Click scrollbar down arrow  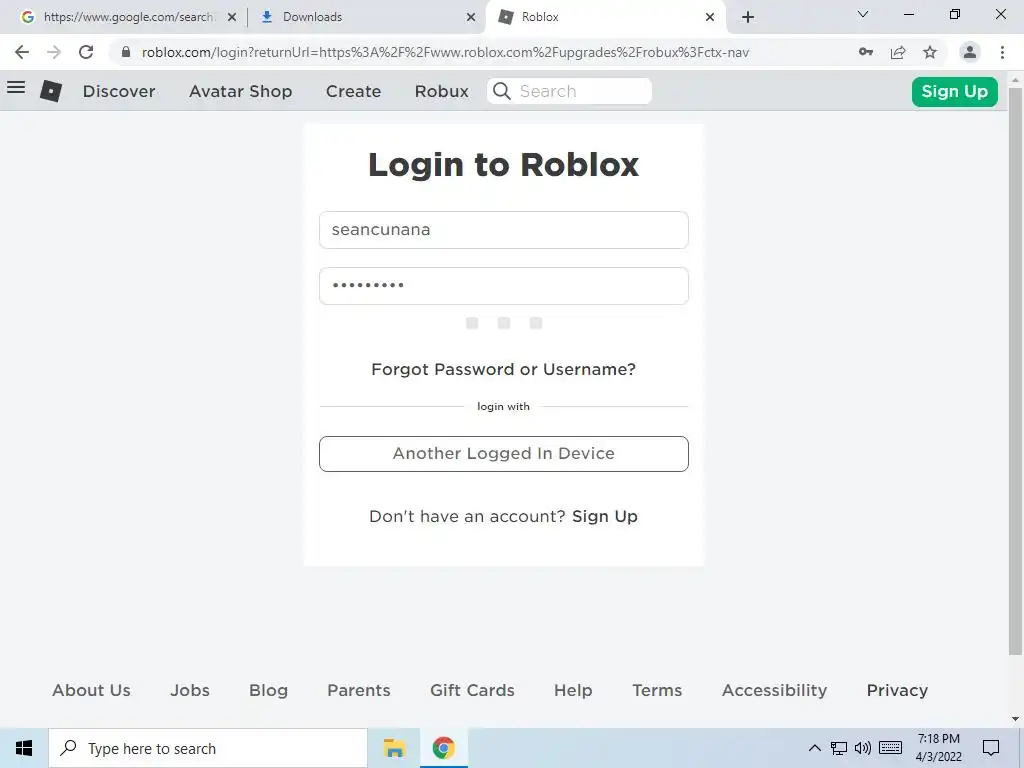coord(1015,719)
